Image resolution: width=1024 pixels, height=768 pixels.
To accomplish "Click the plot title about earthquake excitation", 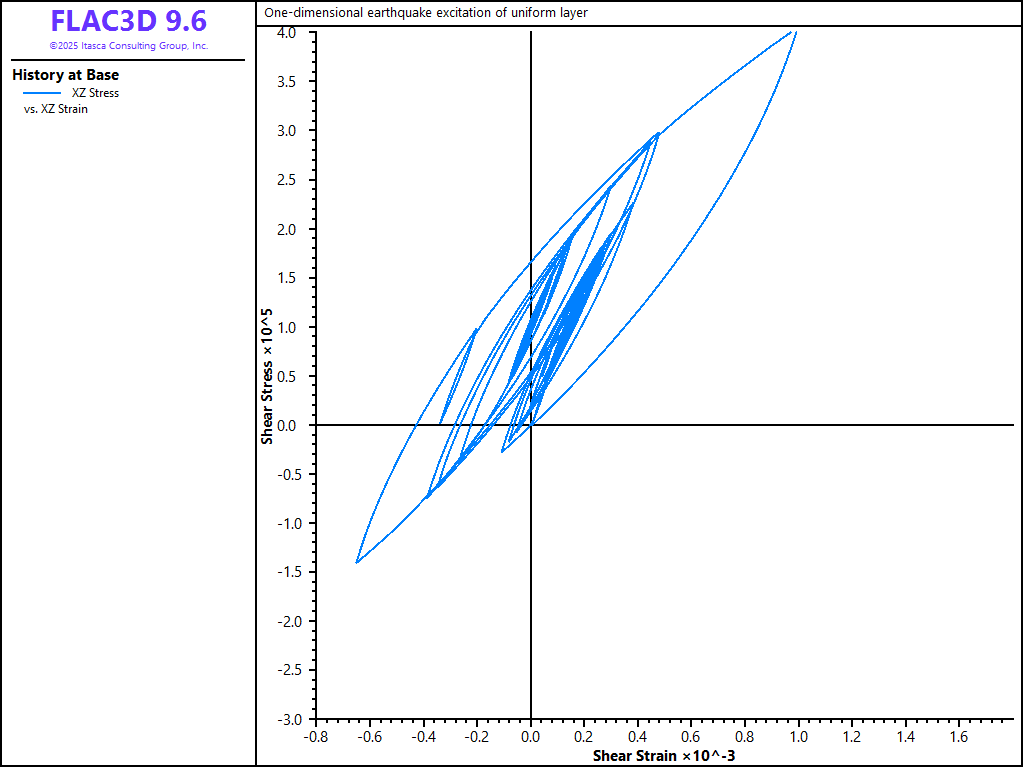I will (426, 12).
